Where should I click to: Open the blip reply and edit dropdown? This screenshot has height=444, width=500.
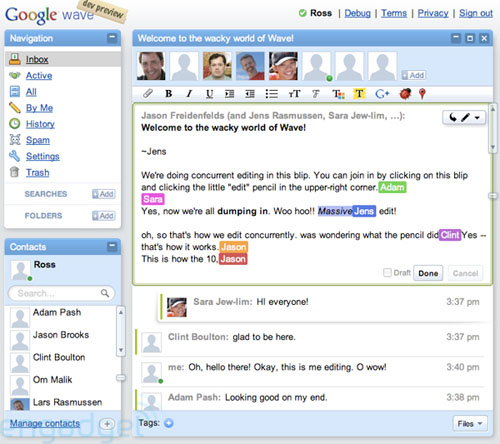(x=464, y=117)
